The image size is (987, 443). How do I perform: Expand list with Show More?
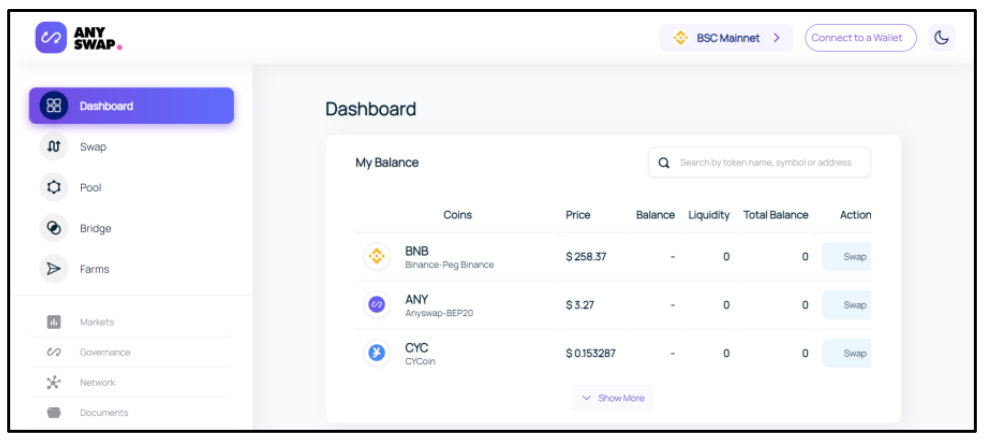click(x=613, y=398)
